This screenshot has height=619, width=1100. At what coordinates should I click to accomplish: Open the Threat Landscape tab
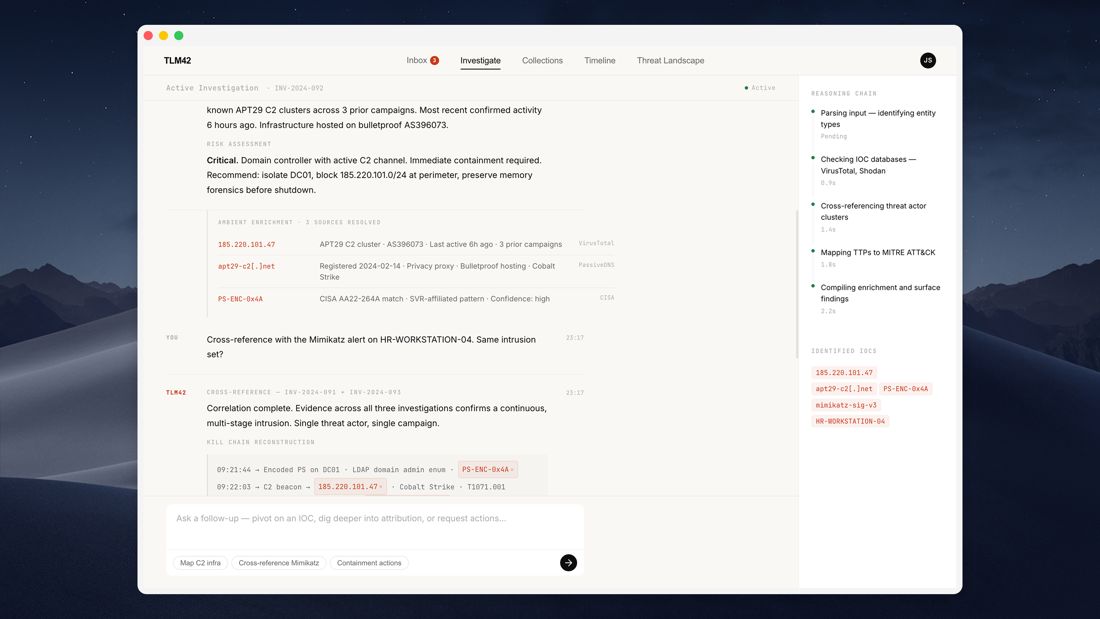tap(671, 60)
